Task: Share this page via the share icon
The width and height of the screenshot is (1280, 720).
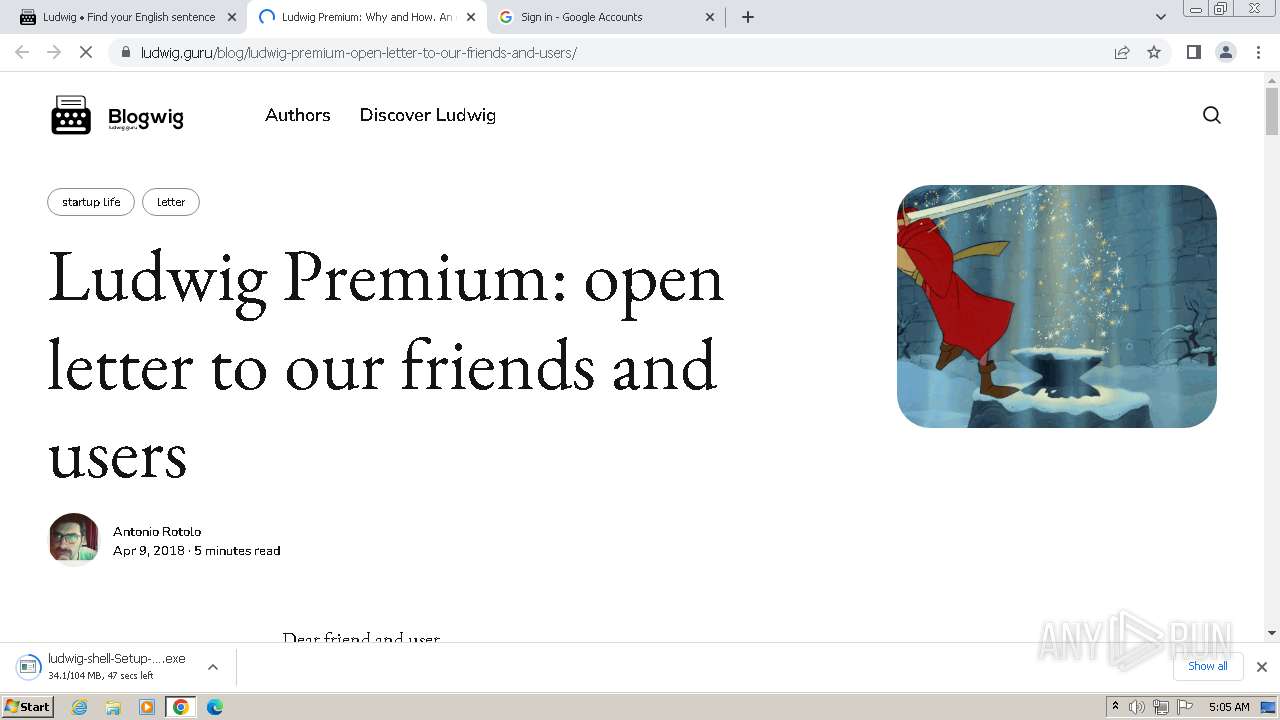Action: pos(1122,52)
